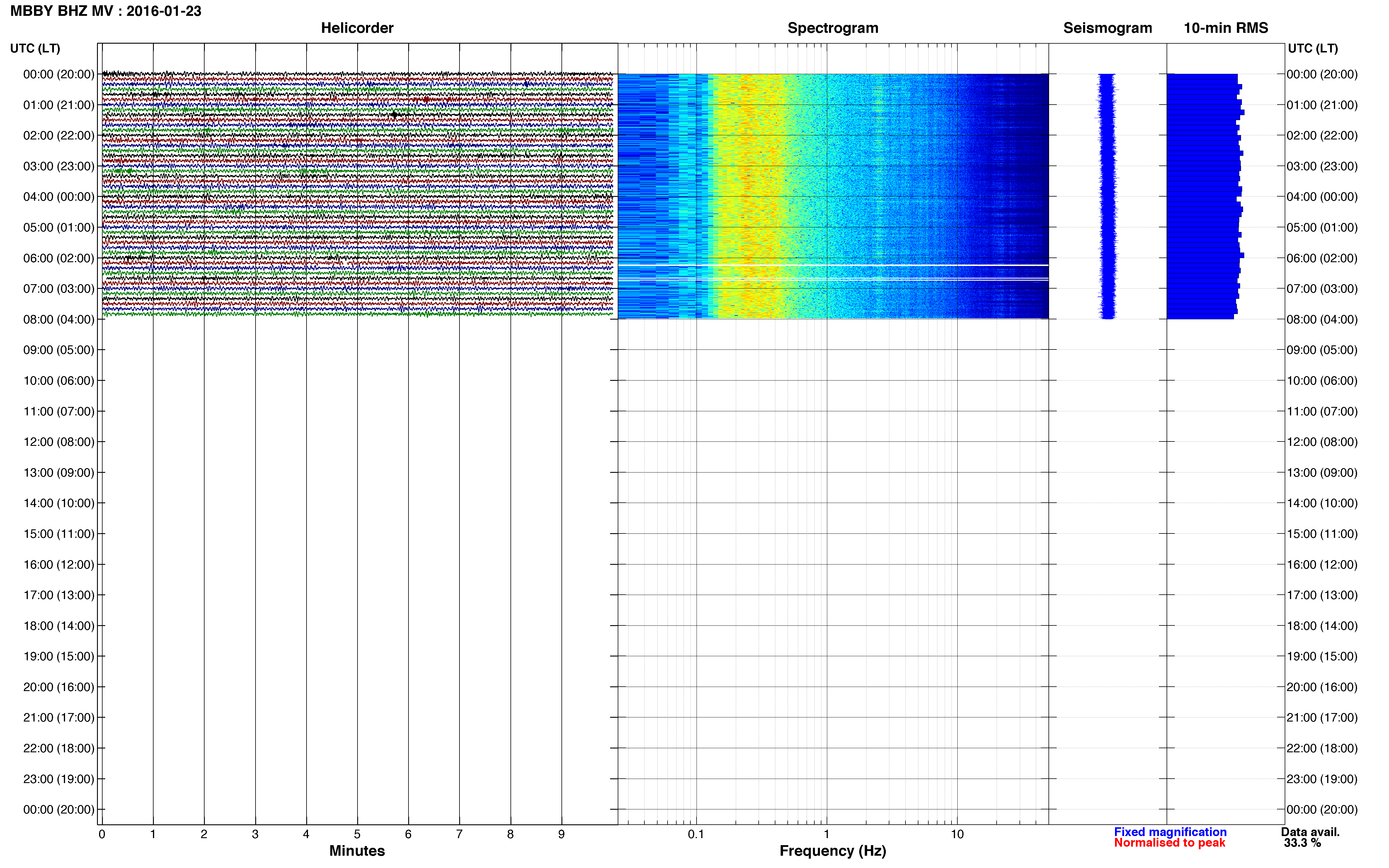
Task: Click helicorder minute tick label '3'
Action: 255,834
